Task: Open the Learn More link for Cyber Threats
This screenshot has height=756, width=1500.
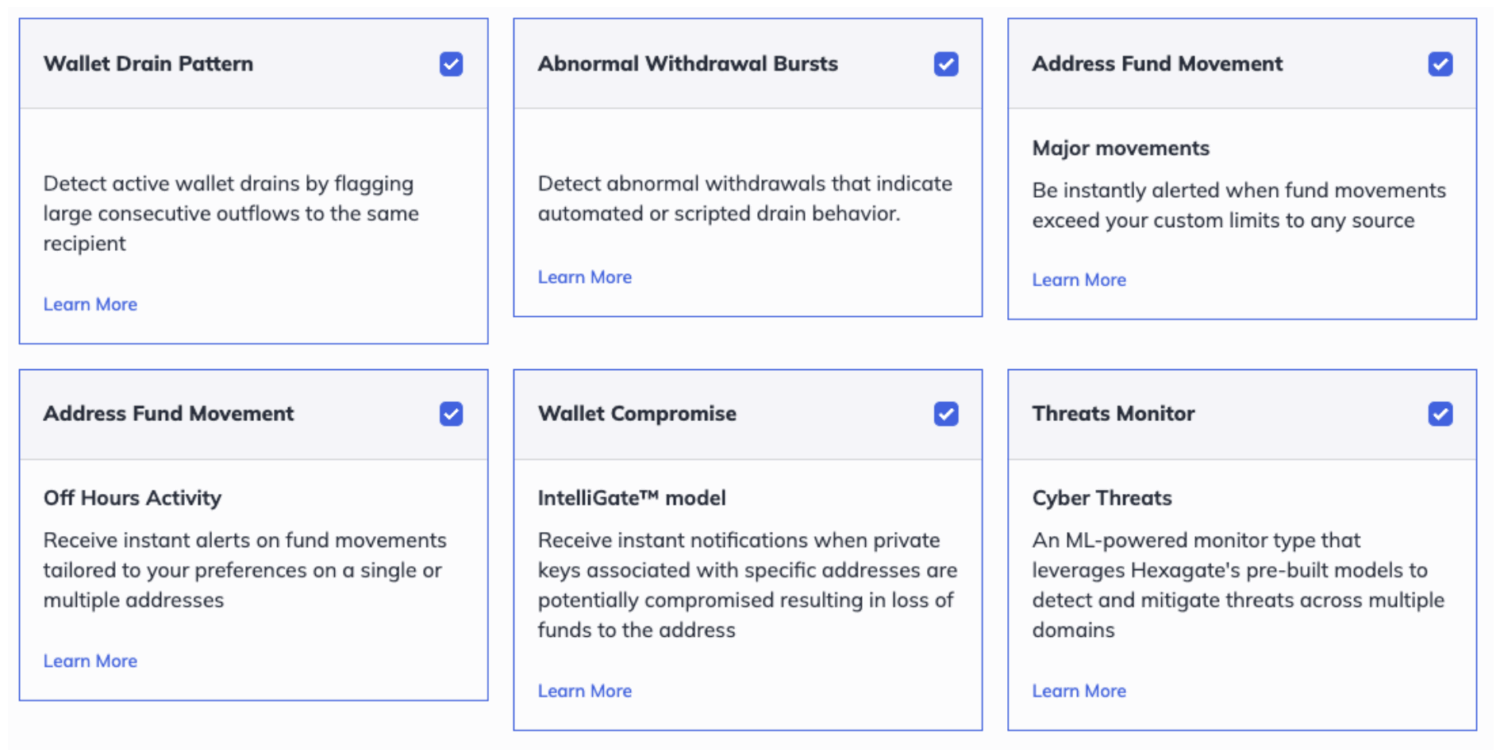Action: pyautogui.click(x=1079, y=691)
